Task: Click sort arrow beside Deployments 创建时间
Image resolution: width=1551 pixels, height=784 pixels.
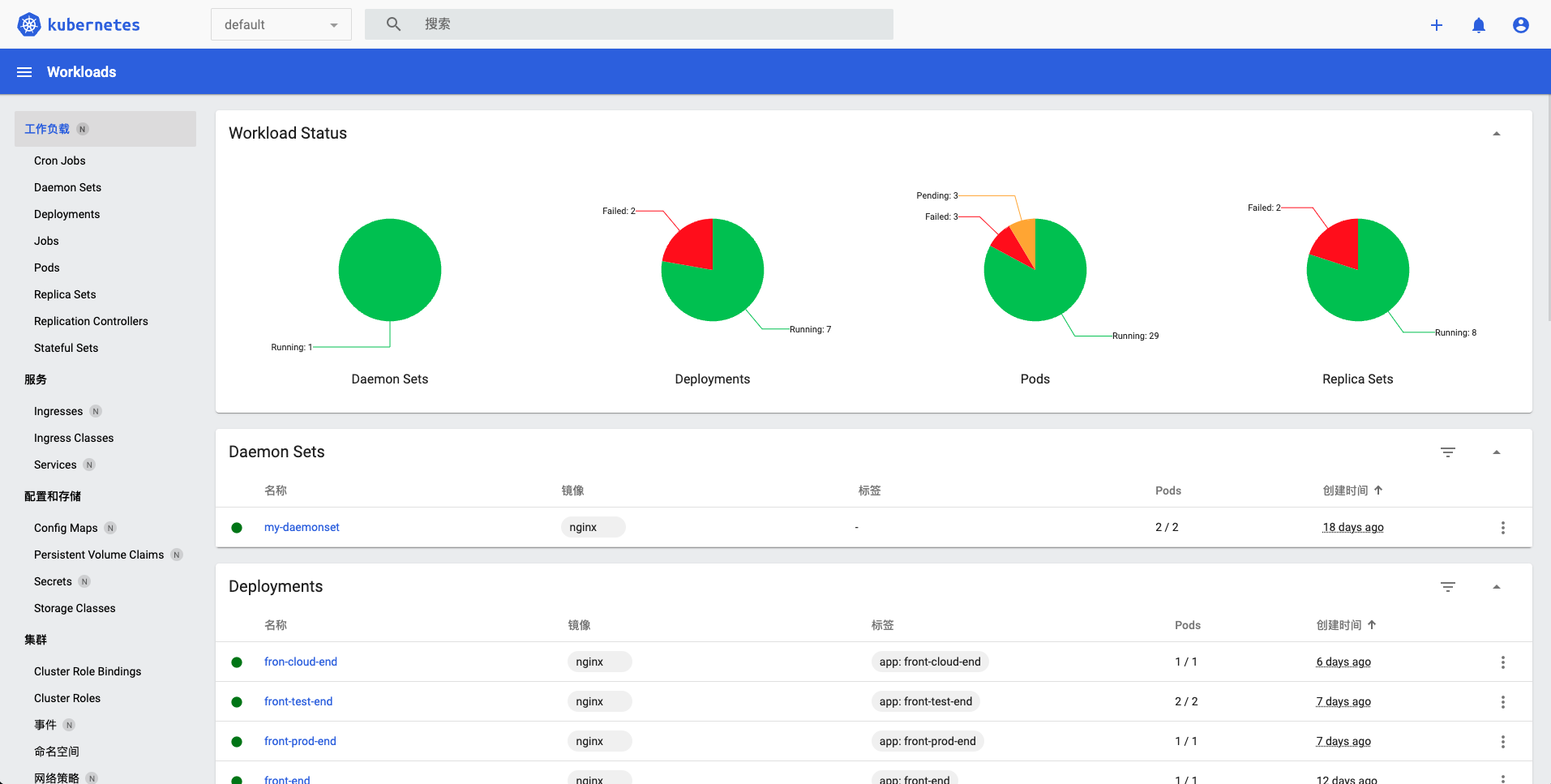Action: pos(1372,625)
